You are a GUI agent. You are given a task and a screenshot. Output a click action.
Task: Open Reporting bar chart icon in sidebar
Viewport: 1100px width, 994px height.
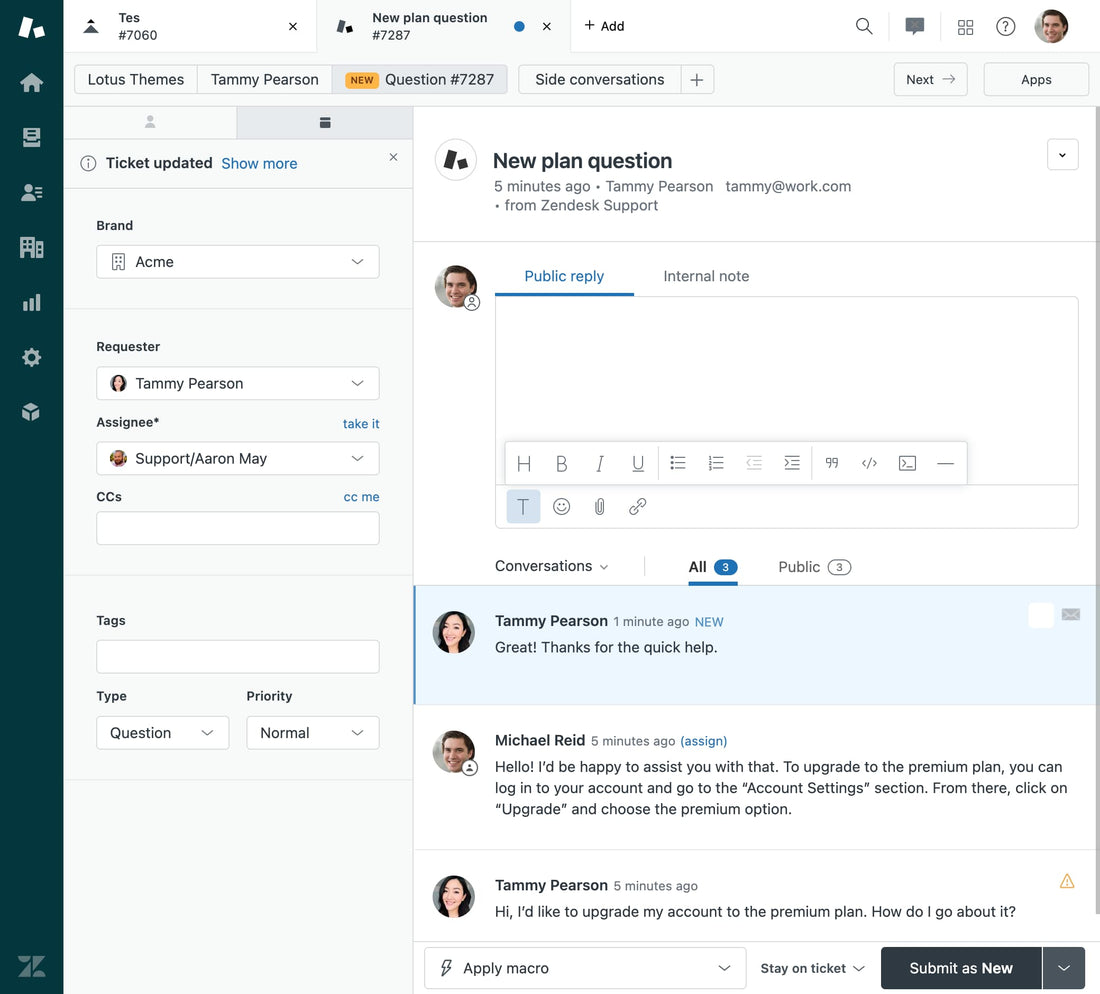[32, 302]
